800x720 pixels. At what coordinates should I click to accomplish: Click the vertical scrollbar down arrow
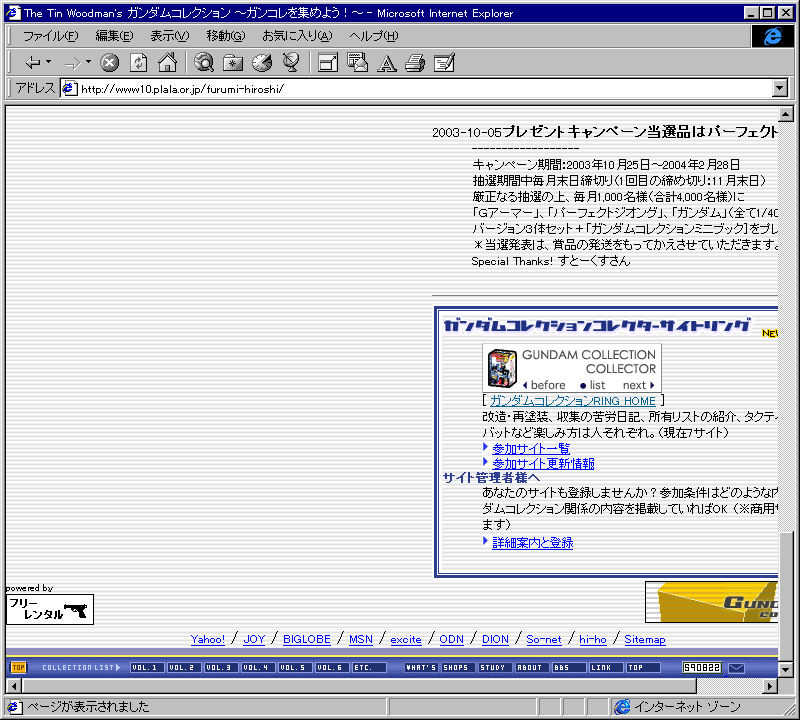pyautogui.click(x=786, y=668)
